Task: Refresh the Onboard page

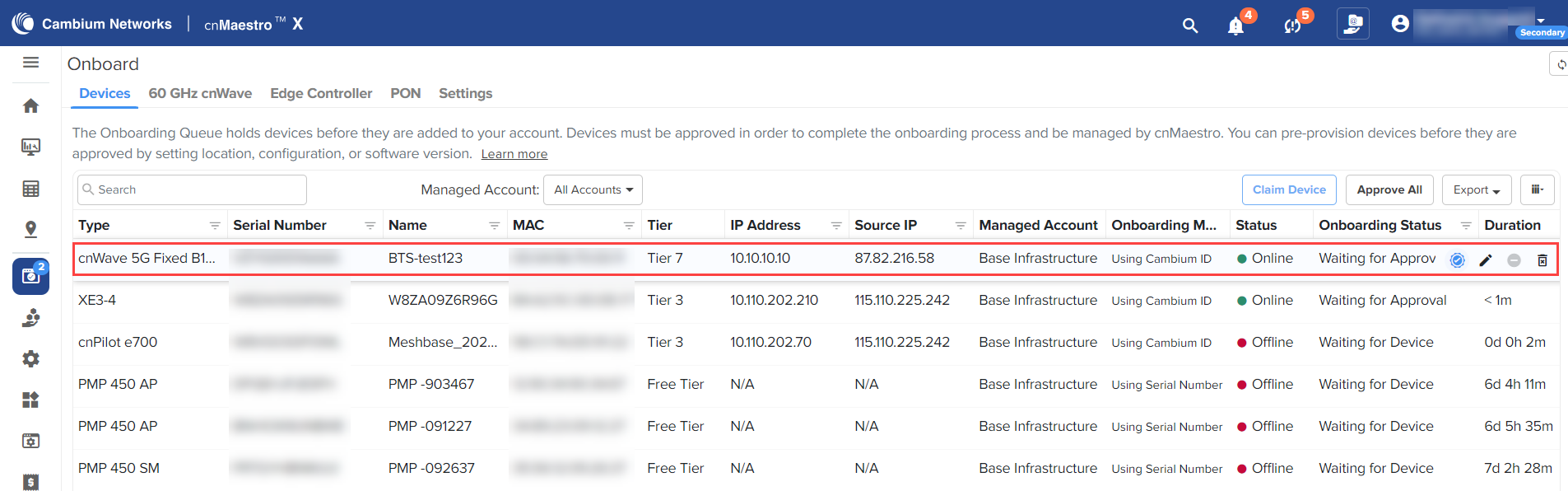Action: coord(1561,63)
